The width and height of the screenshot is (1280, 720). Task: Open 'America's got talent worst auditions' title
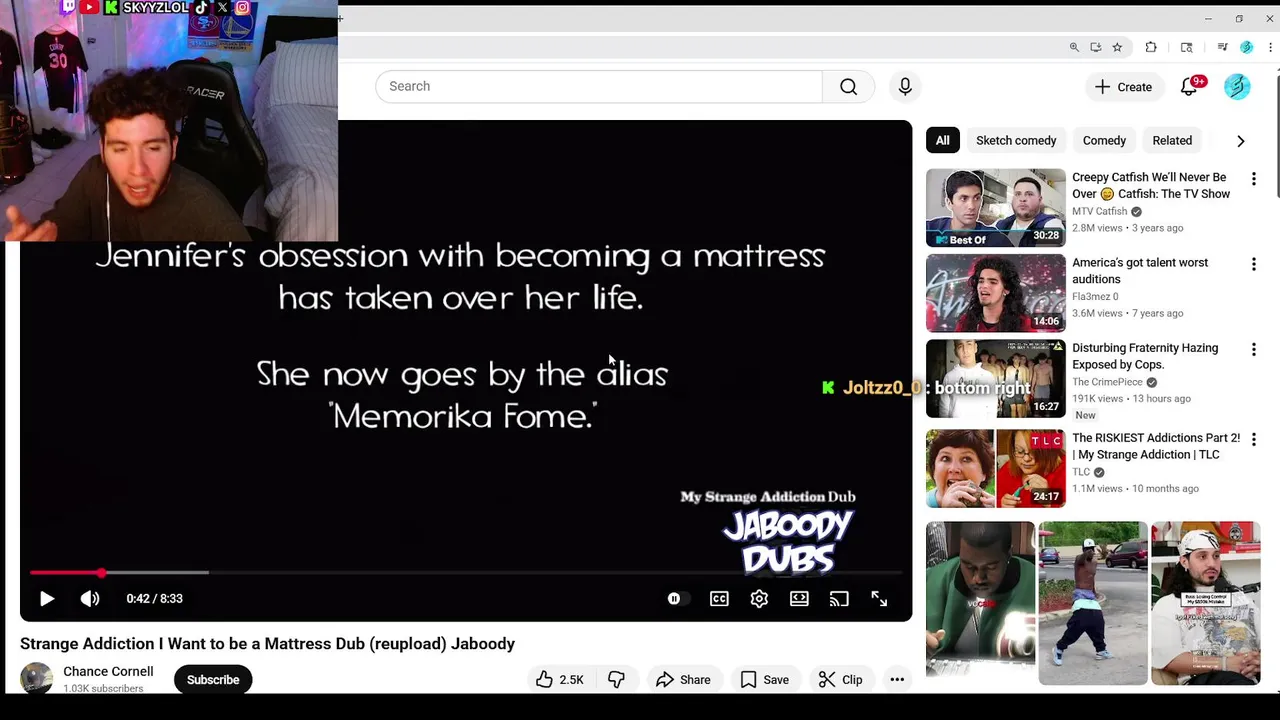pyautogui.click(x=1140, y=271)
